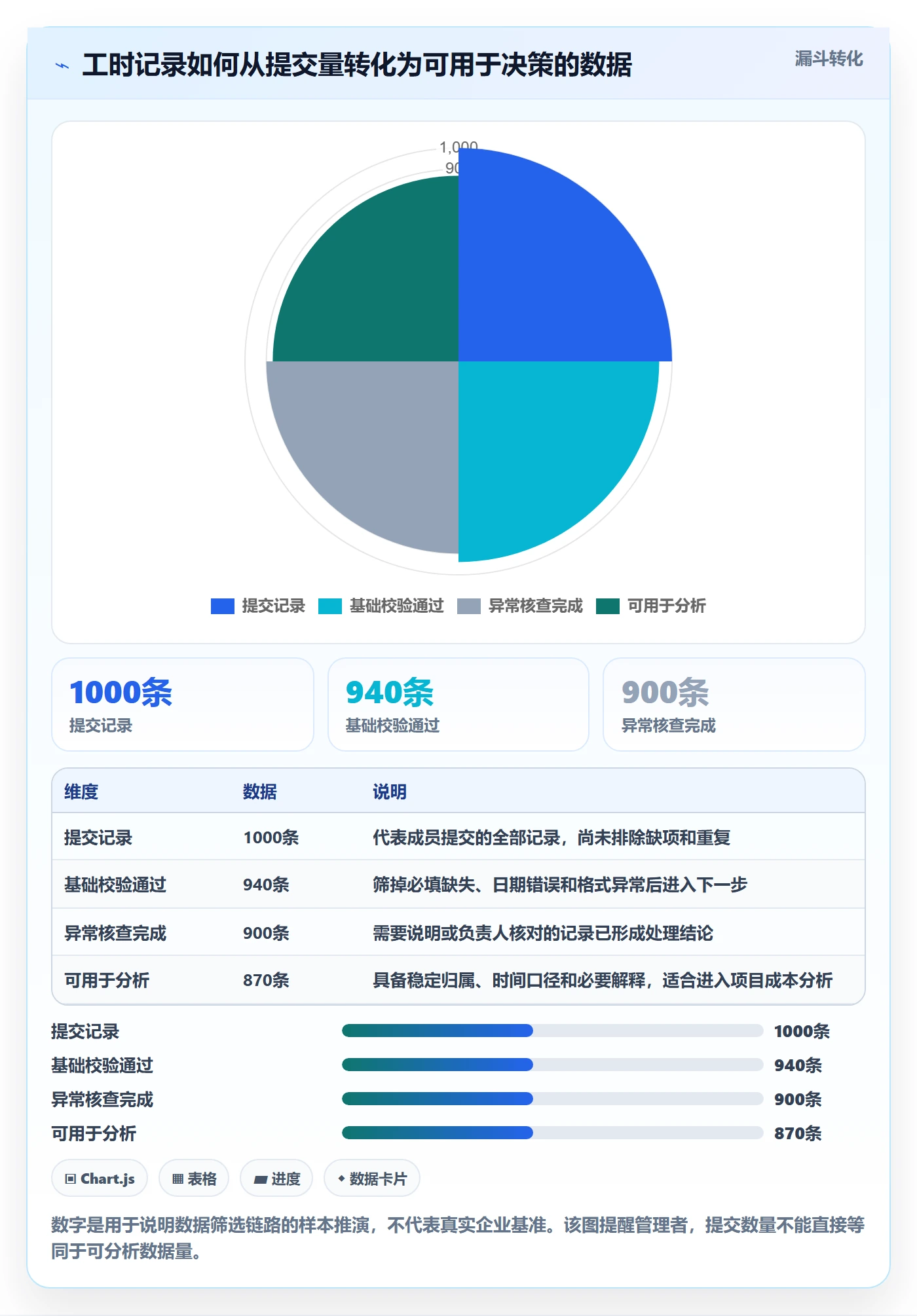This screenshot has width=917, height=1316.
Task: Click the diamond icon in 数据卡片 chip
Action: coord(341,1179)
